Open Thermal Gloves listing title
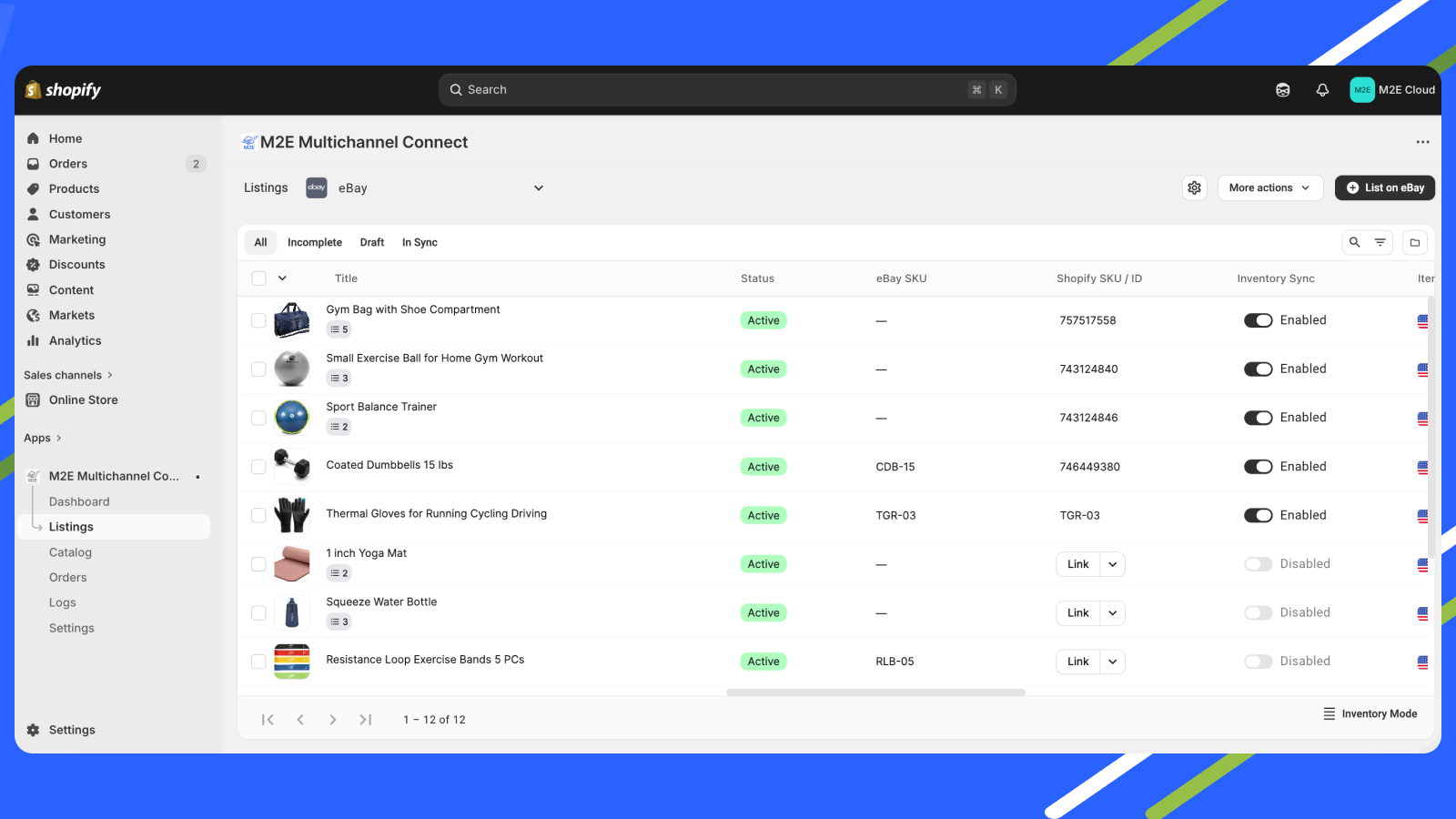 coord(437,513)
